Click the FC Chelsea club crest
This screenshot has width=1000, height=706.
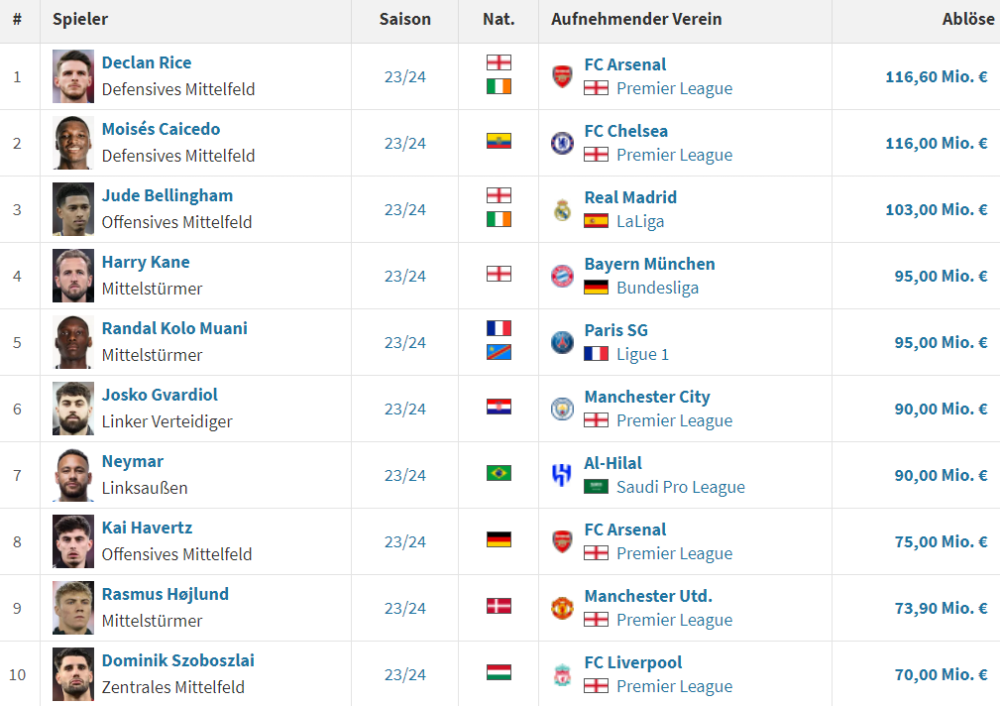coord(563,143)
